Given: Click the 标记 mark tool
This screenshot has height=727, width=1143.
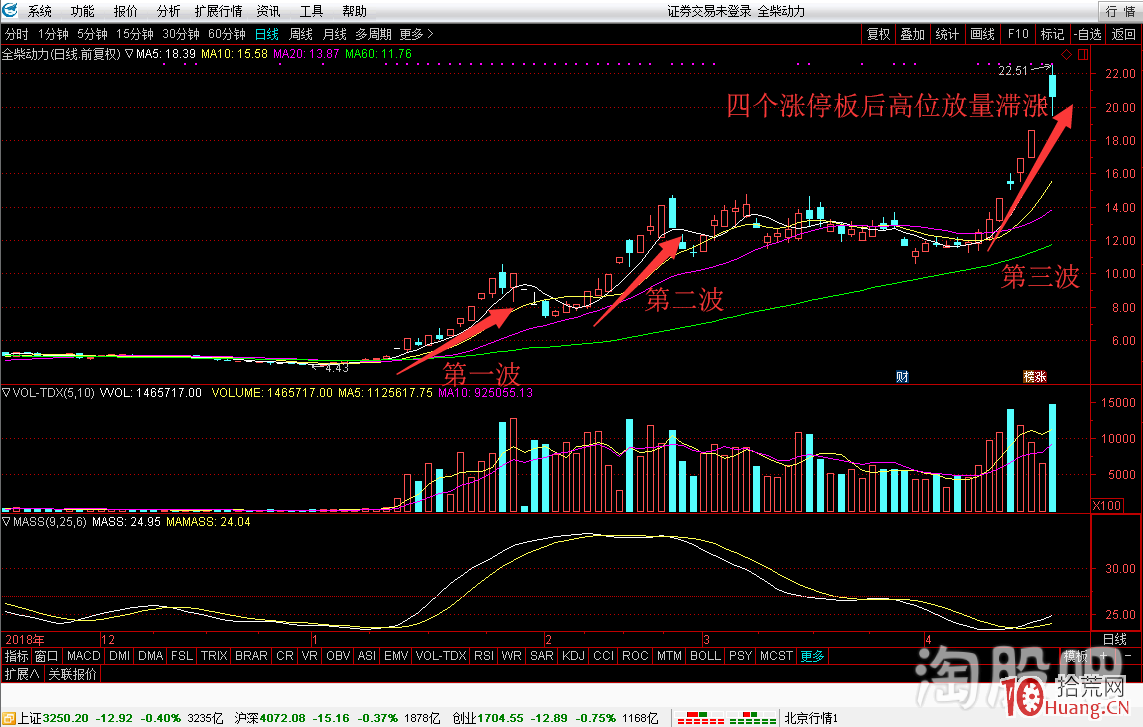Looking at the screenshot, I should click(1052, 34).
